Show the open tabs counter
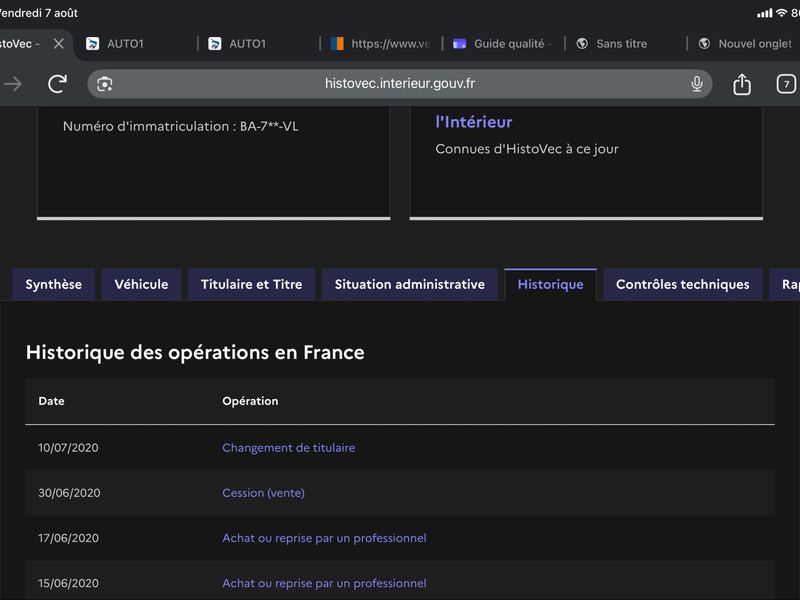The height and width of the screenshot is (600, 800). [x=786, y=84]
